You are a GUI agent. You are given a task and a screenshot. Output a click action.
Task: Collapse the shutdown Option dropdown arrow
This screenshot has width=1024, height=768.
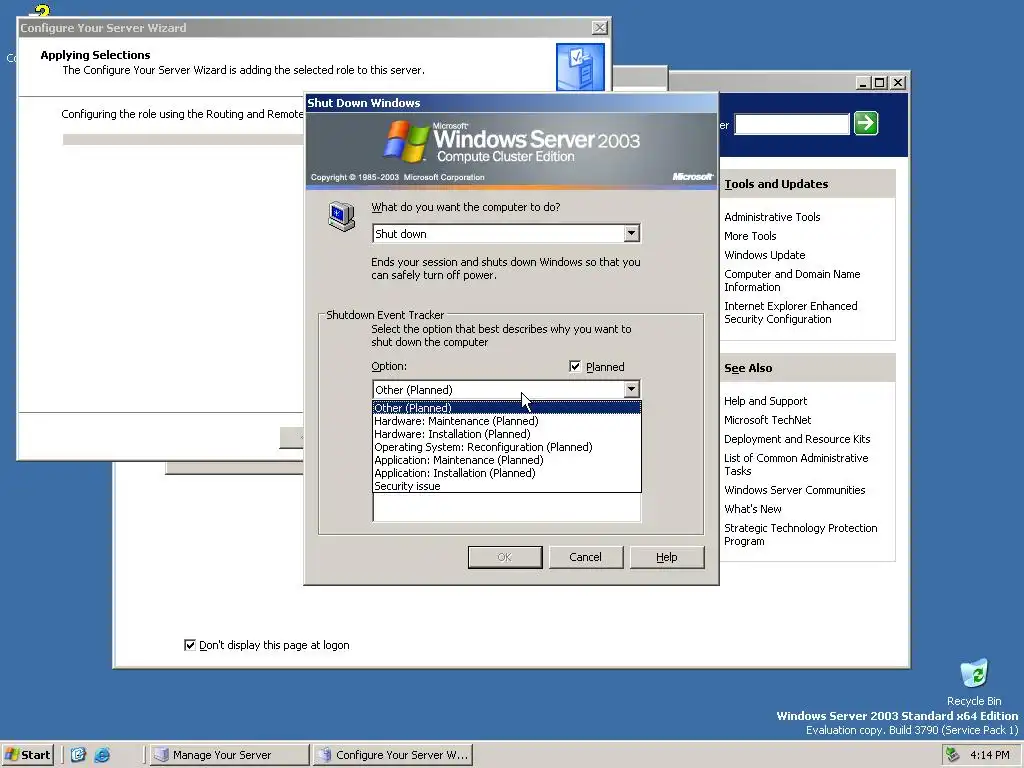click(631, 389)
